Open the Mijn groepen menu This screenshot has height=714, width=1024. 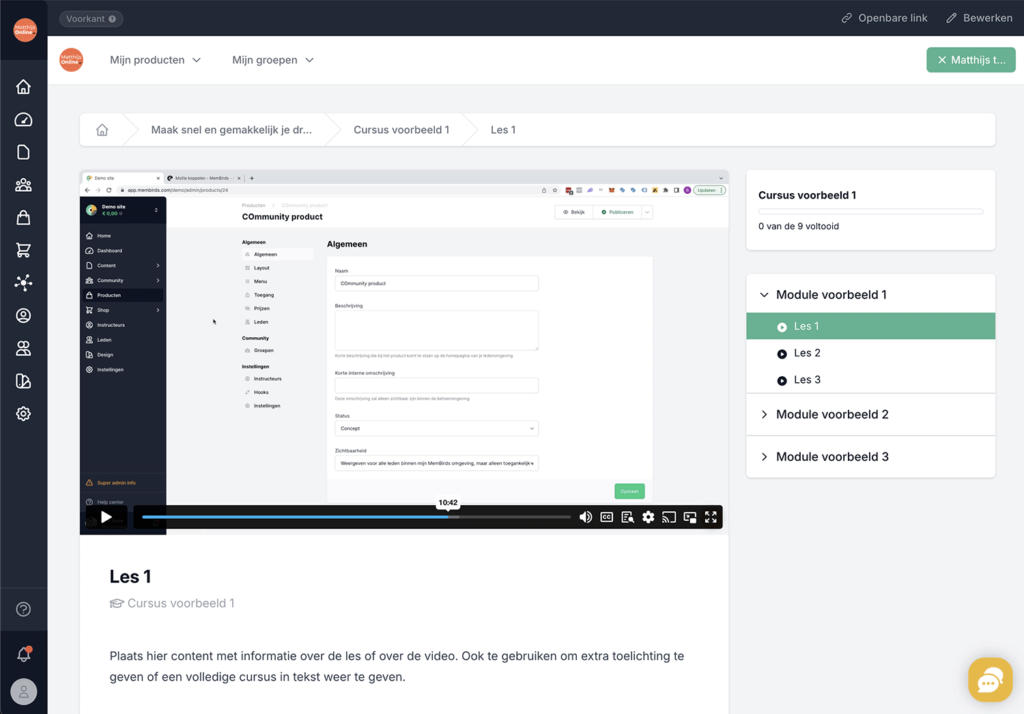coord(273,60)
